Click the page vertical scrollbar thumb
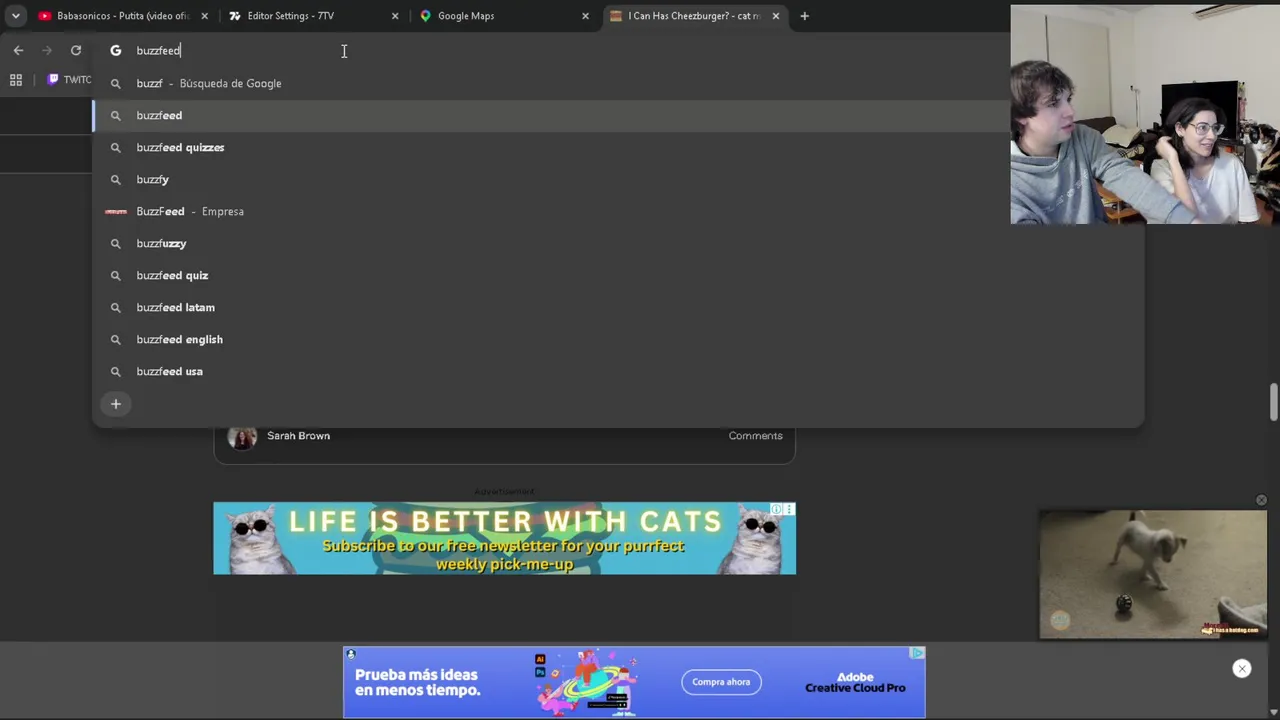The height and width of the screenshot is (720, 1280). pyautogui.click(x=1273, y=402)
